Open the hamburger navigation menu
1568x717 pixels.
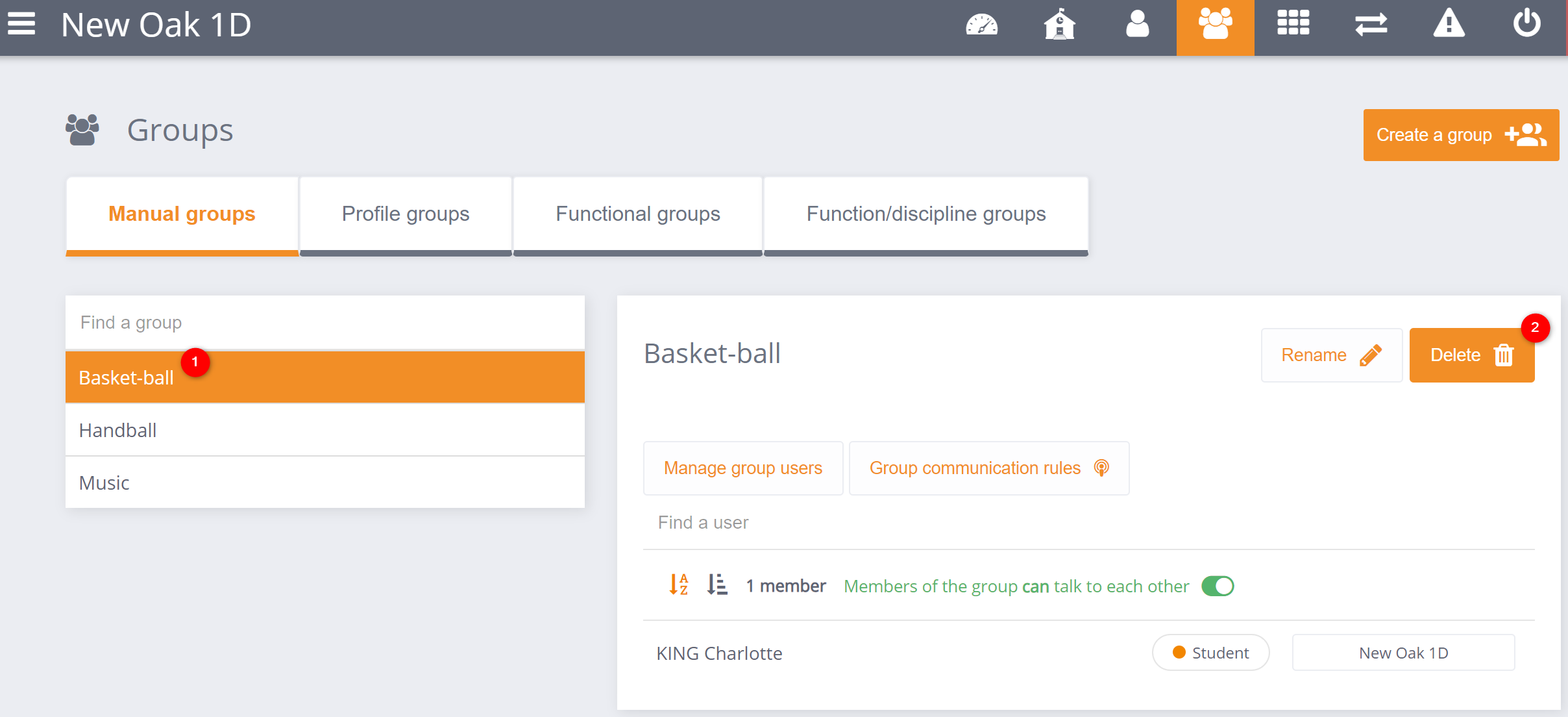(21, 25)
